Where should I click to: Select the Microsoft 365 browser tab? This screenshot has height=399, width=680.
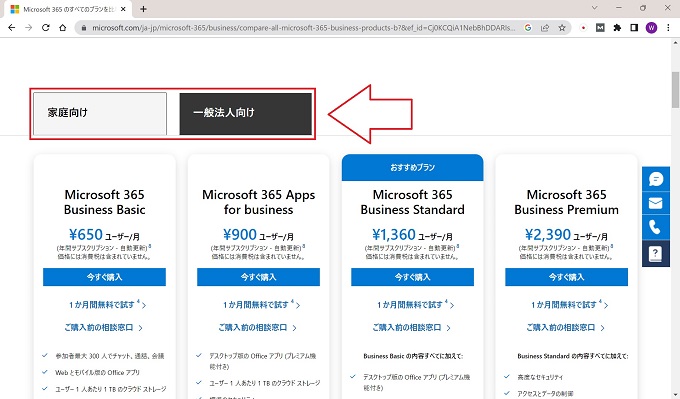point(69,9)
